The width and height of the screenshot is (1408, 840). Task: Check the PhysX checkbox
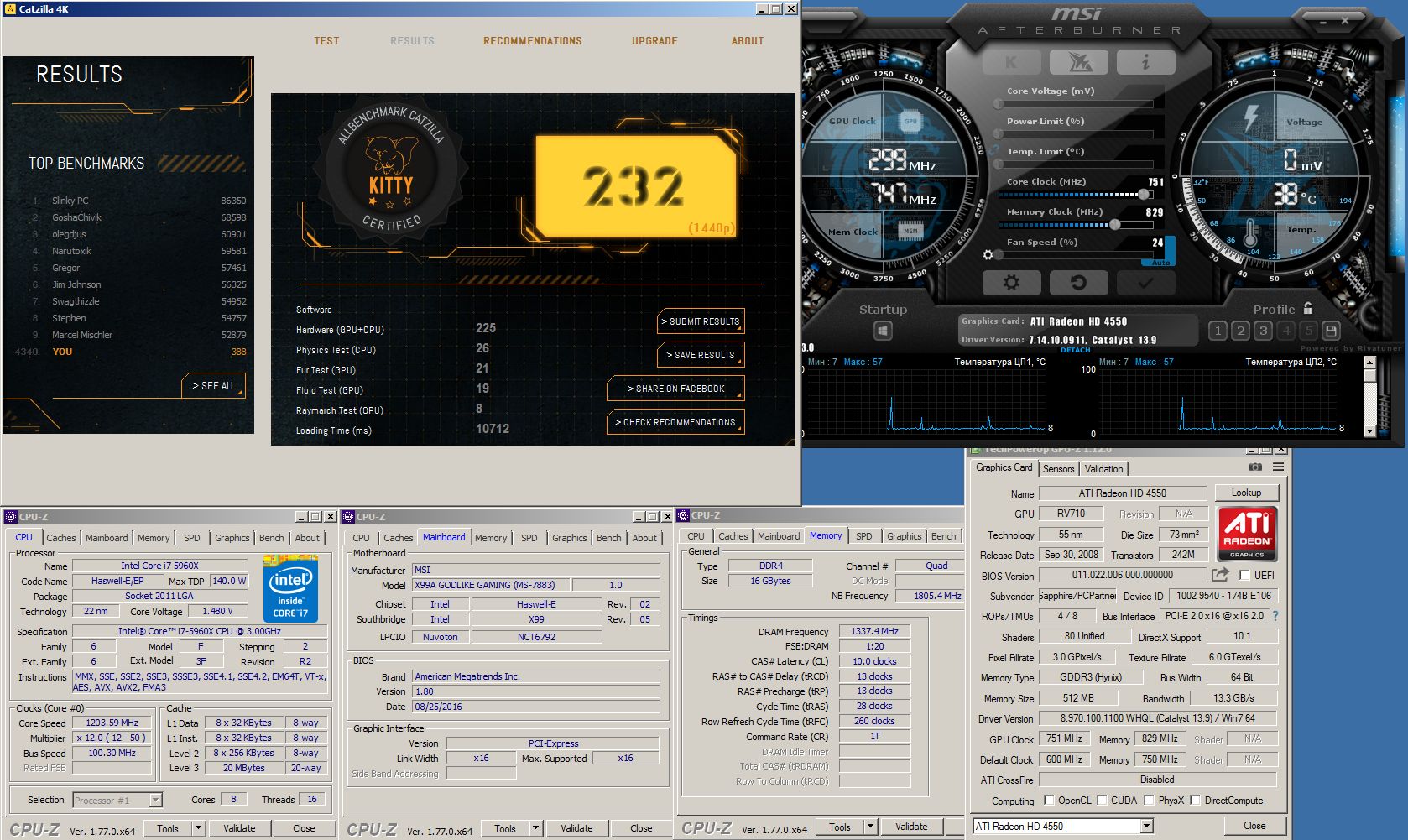(x=1150, y=800)
